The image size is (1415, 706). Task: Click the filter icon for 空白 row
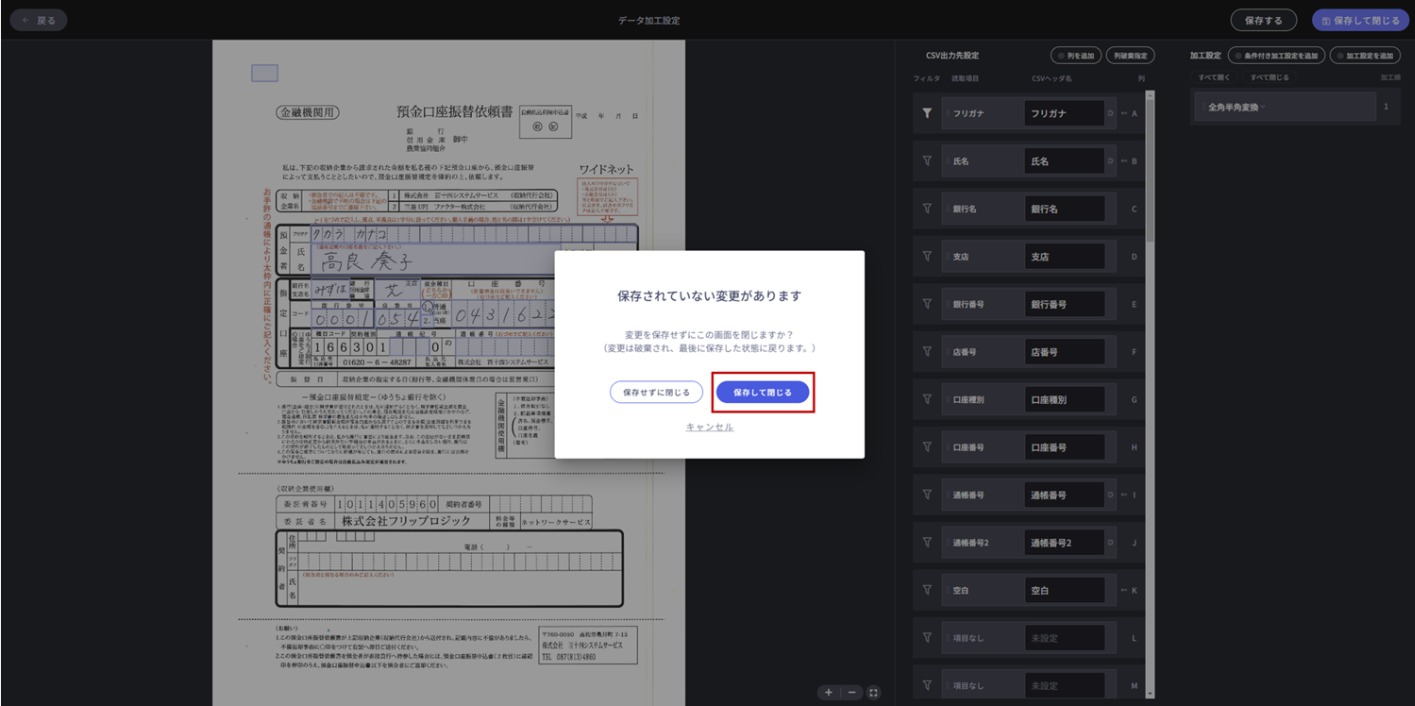(927, 590)
